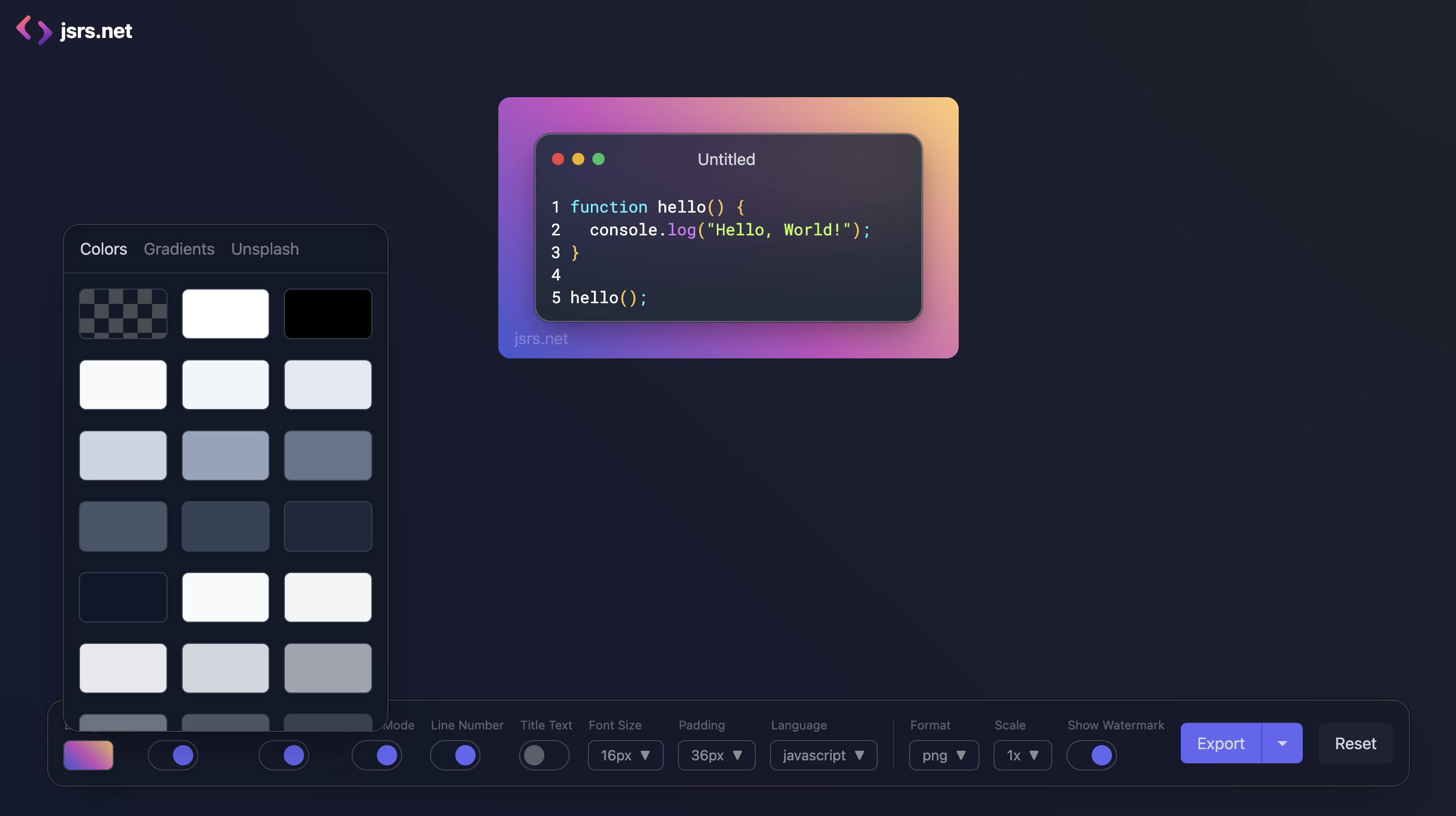This screenshot has height=816, width=1456.
Task: Open the Language javascript dropdown
Action: (823, 755)
